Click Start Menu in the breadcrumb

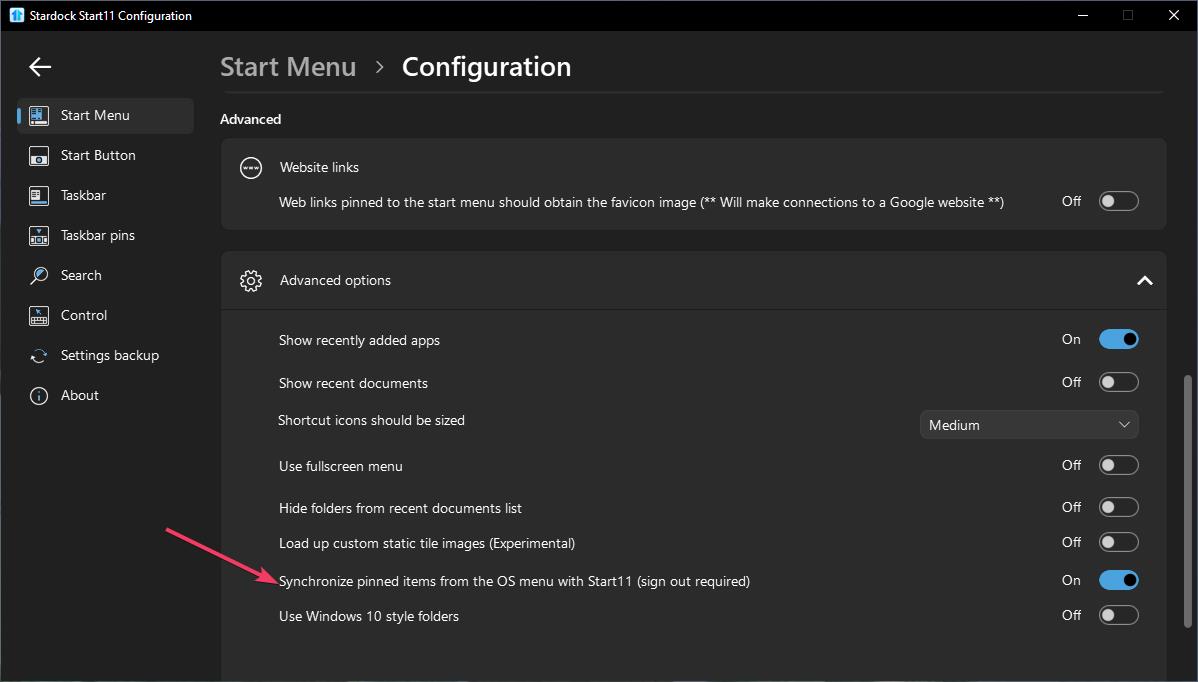pyautogui.click(x=288, y=67)
